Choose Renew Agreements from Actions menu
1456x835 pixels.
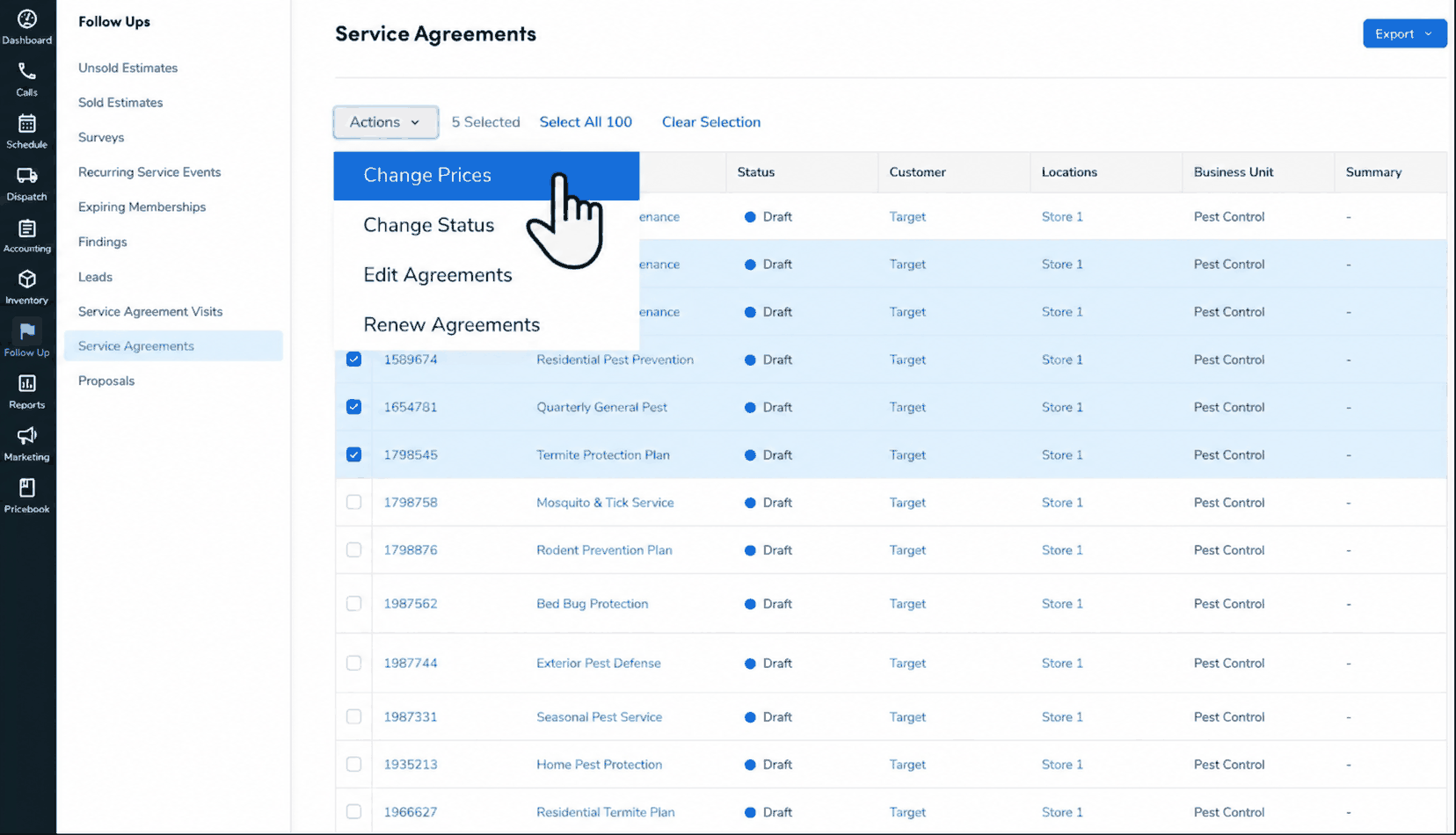486,325
